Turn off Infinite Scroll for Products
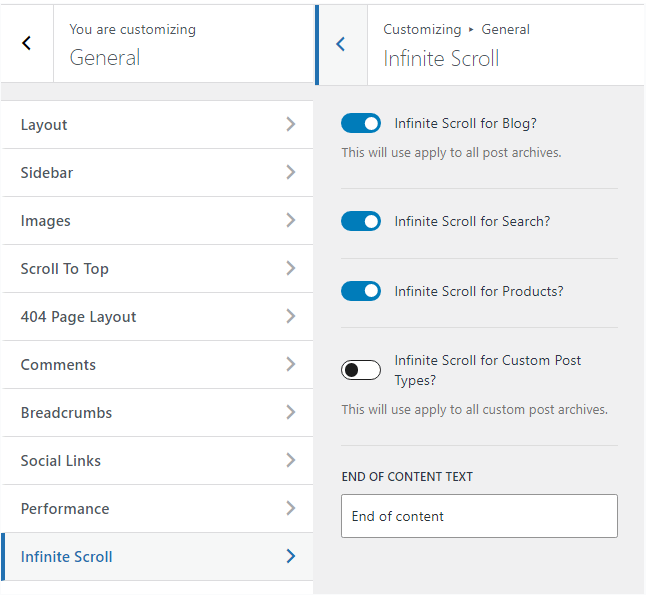 pyautogui.click(x=361, y=291)
